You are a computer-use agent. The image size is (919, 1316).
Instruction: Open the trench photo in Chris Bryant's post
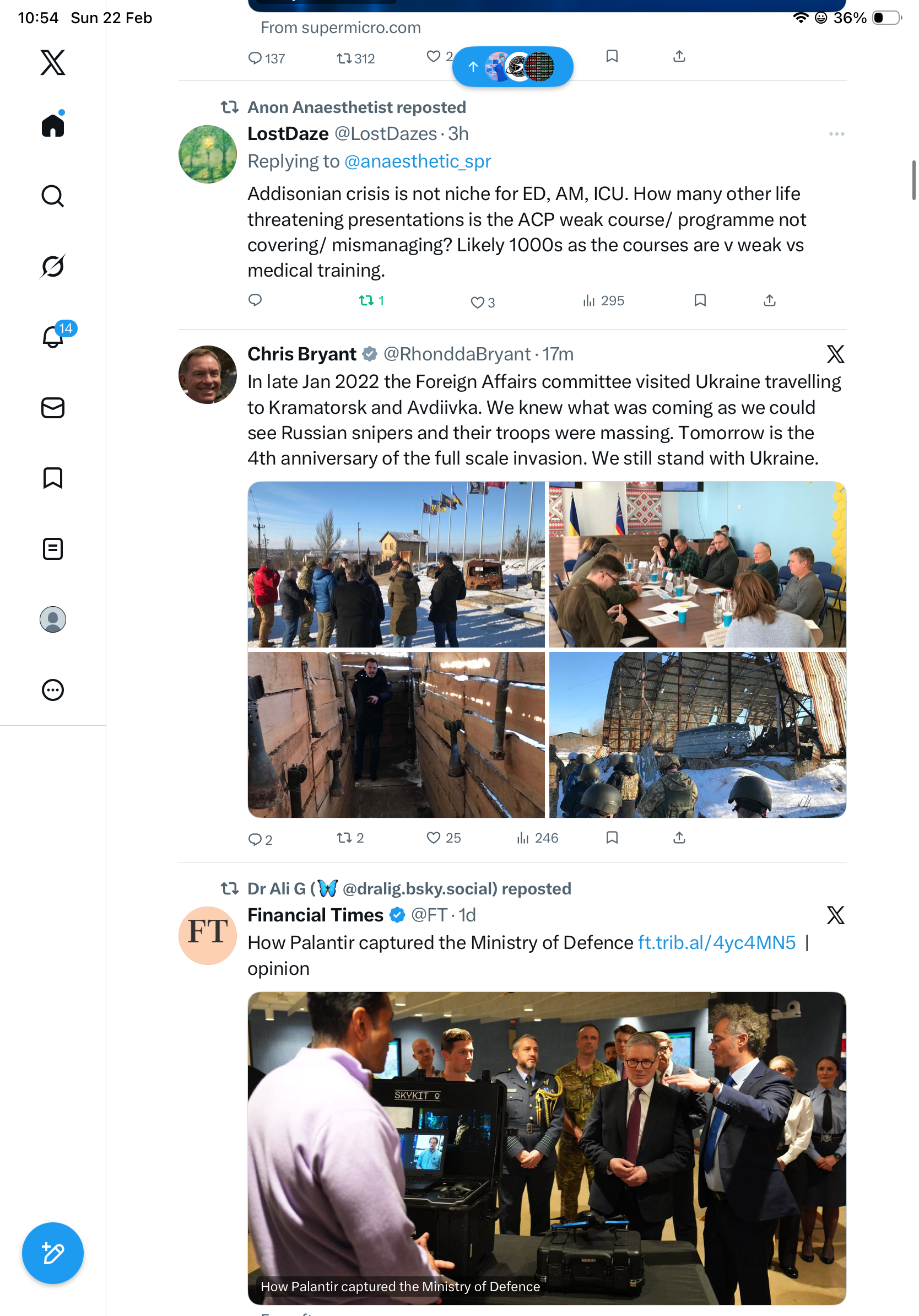pyautogui.click(x=396, y=734)
